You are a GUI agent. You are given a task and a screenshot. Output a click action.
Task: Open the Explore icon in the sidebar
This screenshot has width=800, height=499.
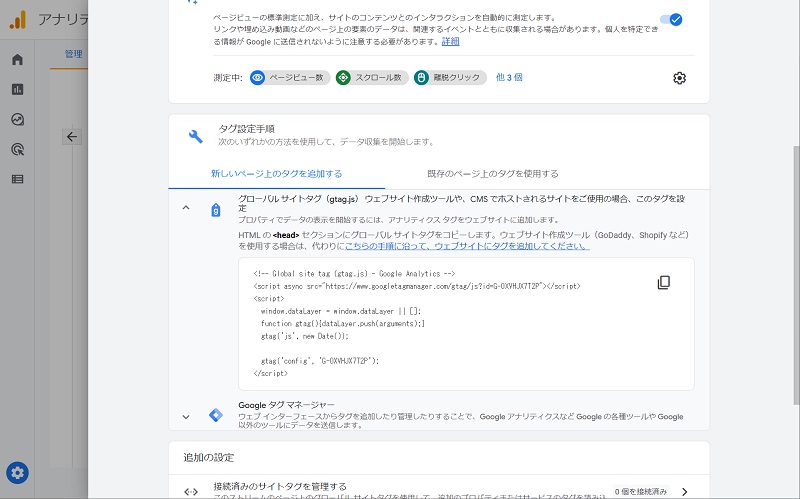(x=17, y=119)
